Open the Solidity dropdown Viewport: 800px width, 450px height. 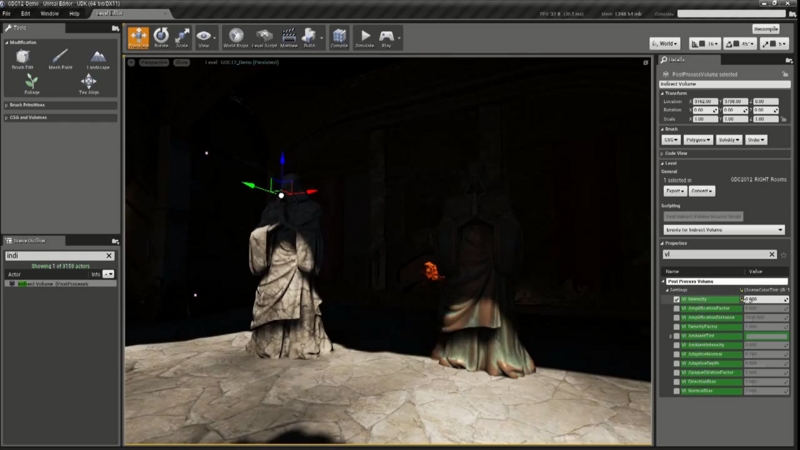pyautogui.click(x=729, y=140)
